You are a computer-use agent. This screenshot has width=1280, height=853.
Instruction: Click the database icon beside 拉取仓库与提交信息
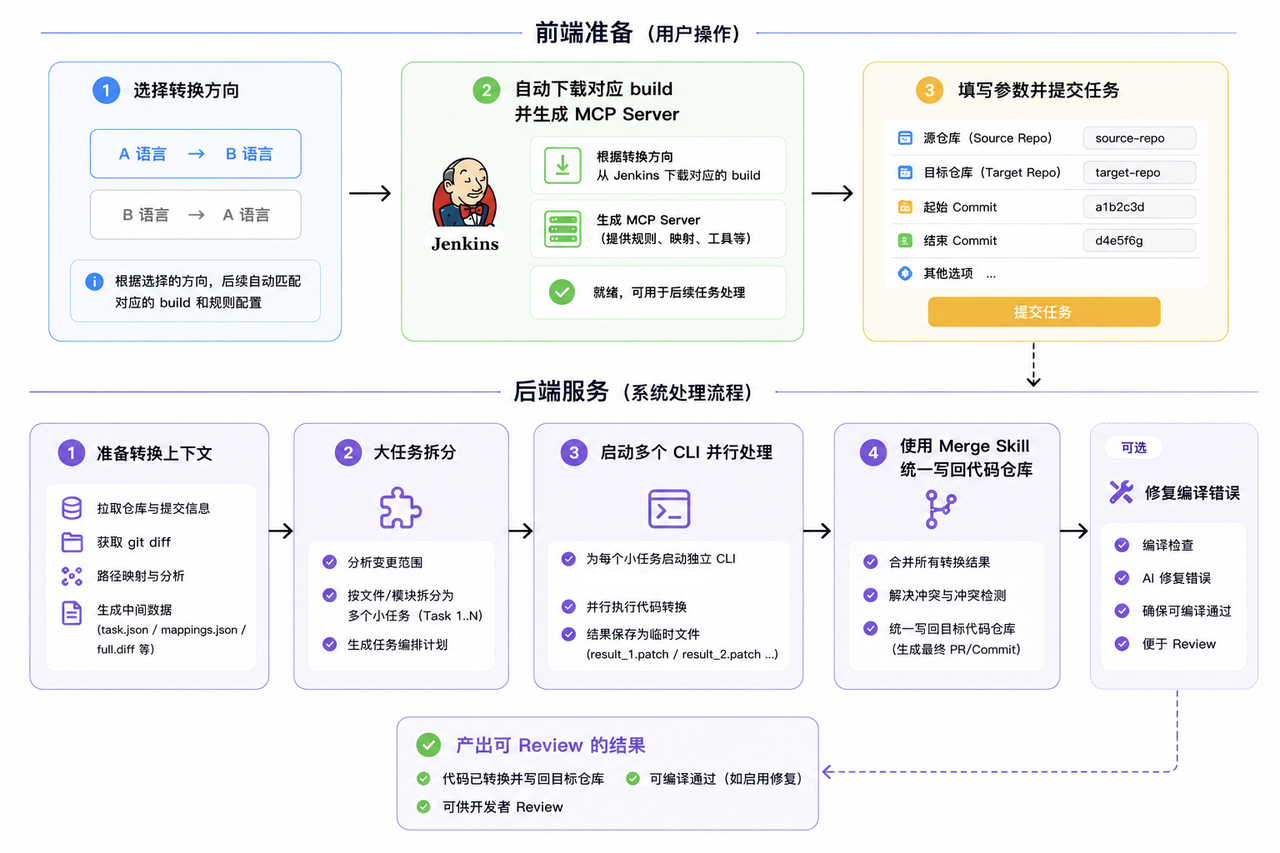[x=71, y=508]
